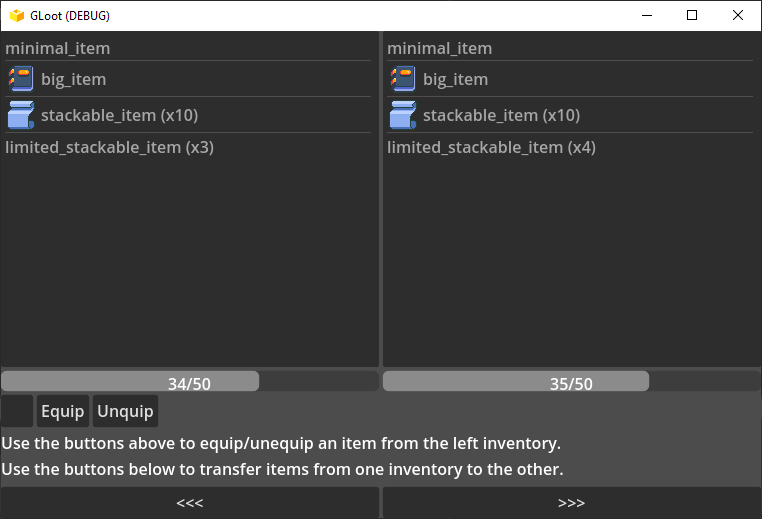
Task: Click the big_item book icon in right inventory
Action: (403, 79)
